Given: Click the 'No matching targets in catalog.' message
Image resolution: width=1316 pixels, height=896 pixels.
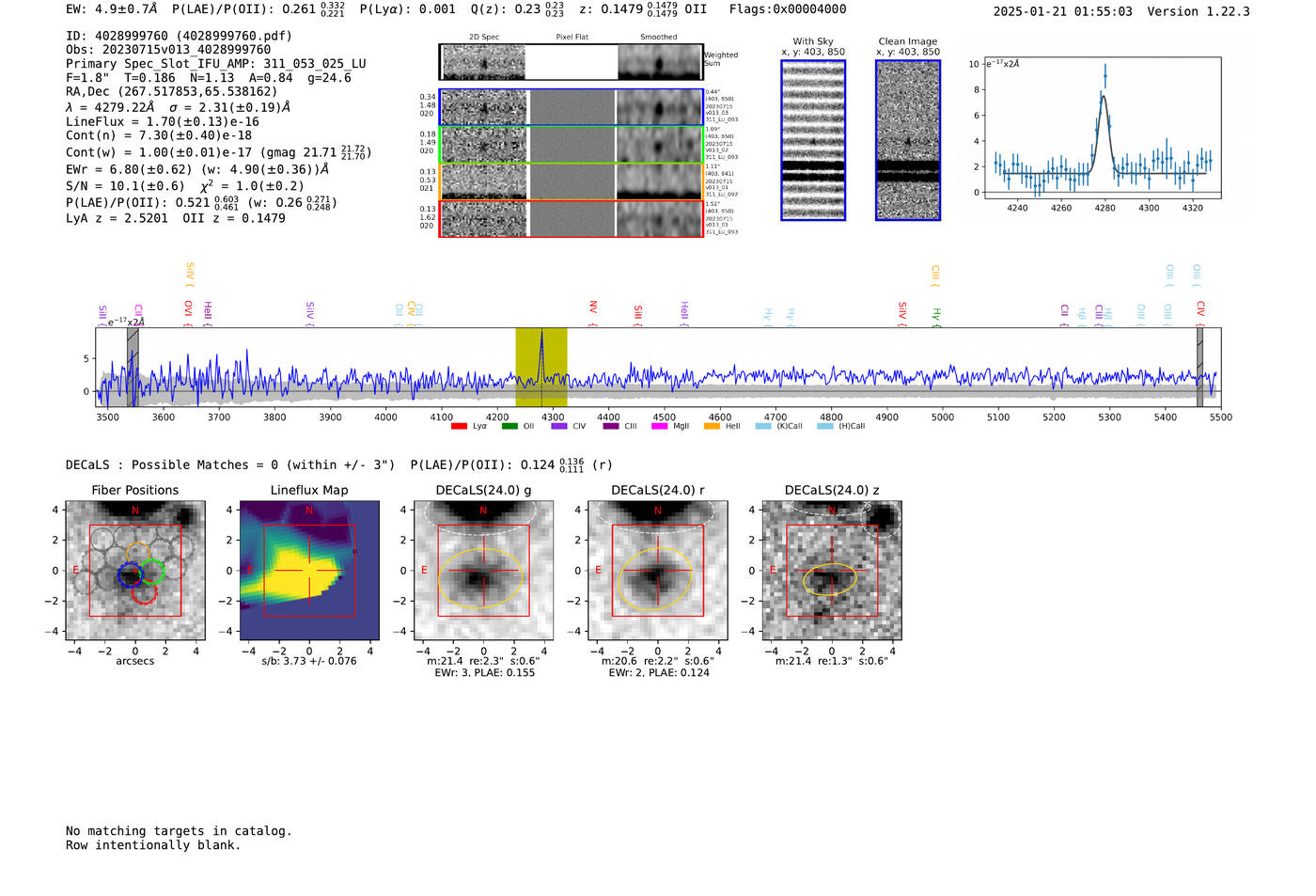Looking at the screenshot, I should [x=179, y=831].
